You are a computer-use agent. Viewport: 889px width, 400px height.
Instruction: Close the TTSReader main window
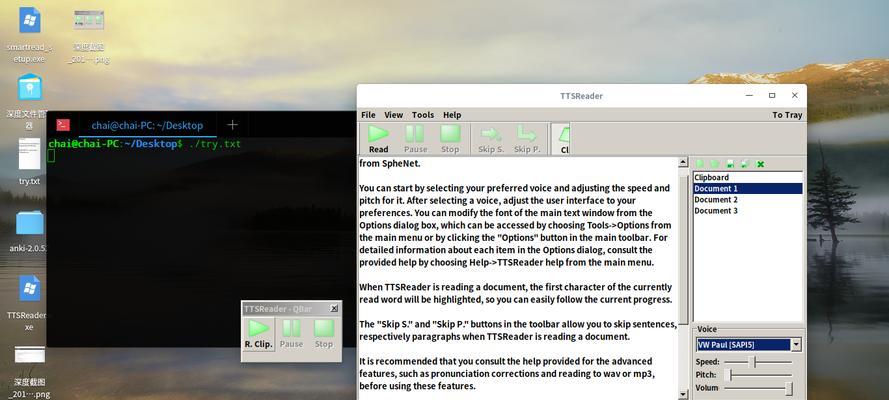(794, 95)
